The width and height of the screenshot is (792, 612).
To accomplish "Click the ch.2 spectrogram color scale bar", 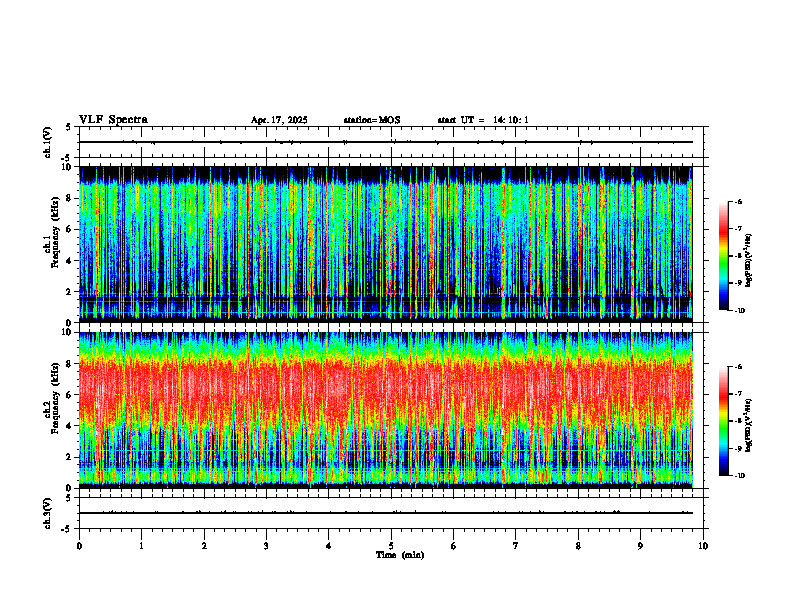I will (x=723, y=421).
